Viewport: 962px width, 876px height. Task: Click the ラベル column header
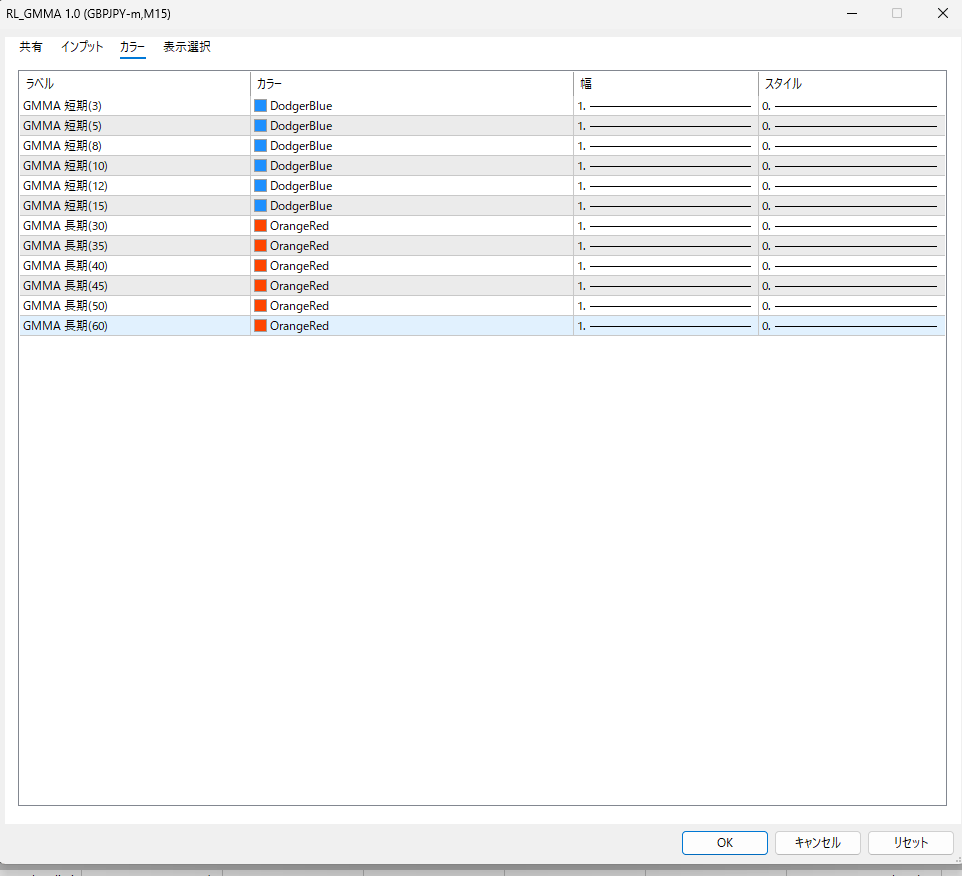coord(134,83)
